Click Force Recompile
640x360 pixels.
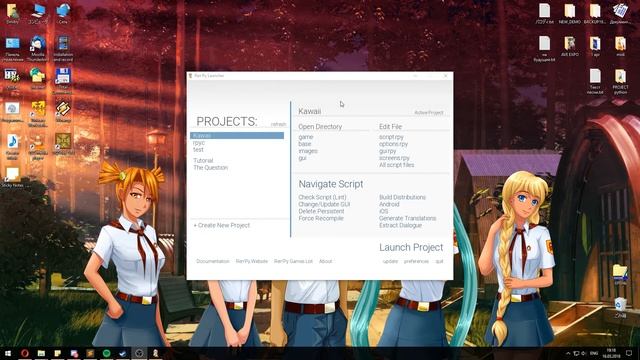[x=321, y=218]
